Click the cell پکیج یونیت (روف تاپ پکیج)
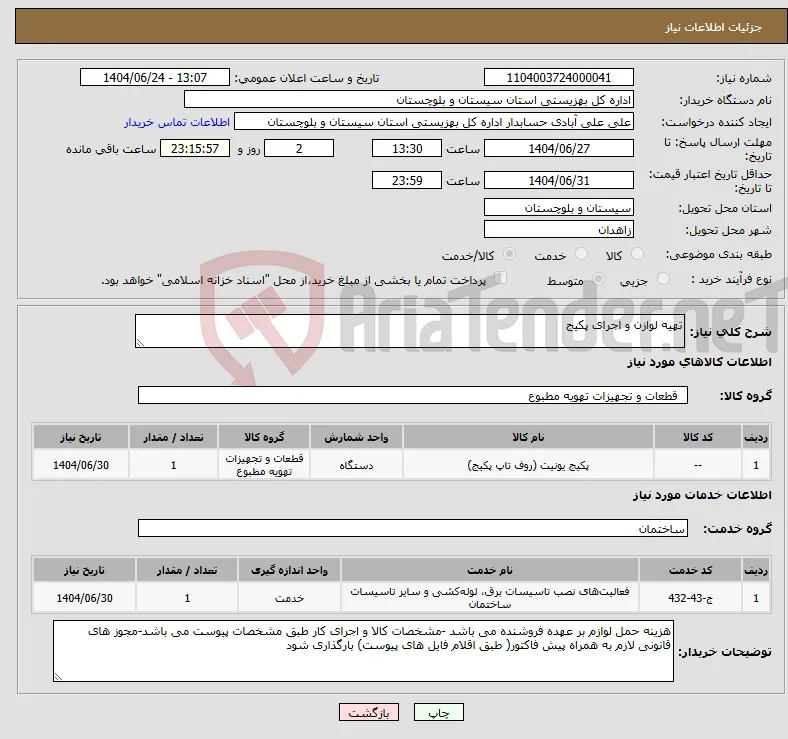Viewport: 788px width, 739px height. click(528, 466)
